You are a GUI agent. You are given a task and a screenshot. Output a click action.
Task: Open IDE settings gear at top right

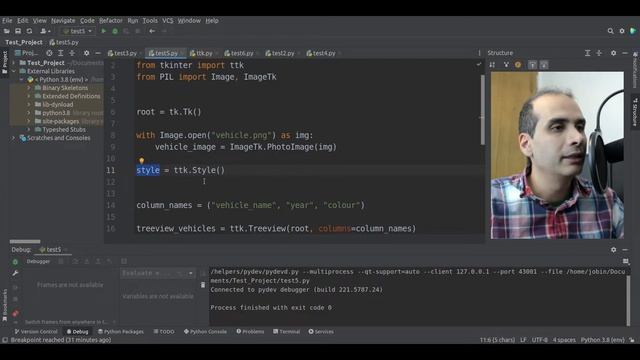tap(622, 31)
